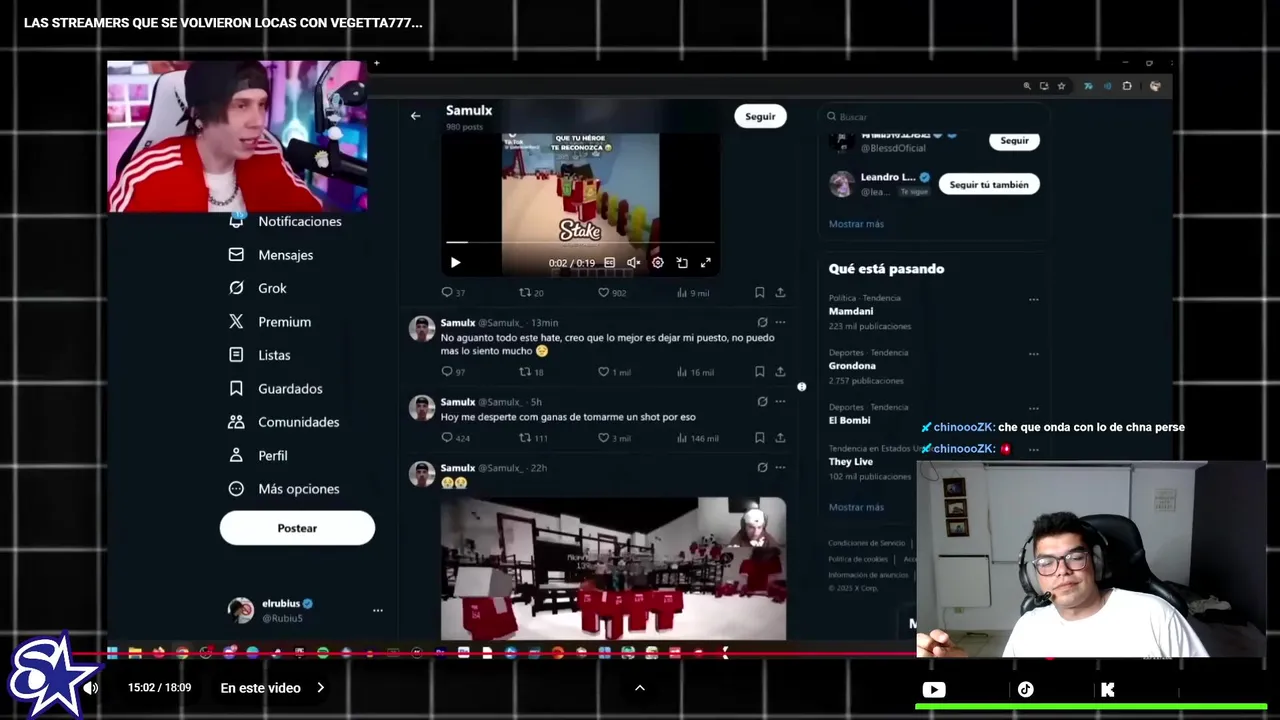Share the 'No aguanto todo este hate' tweet
The image size is (1280, 720).
tap(780, 372)
